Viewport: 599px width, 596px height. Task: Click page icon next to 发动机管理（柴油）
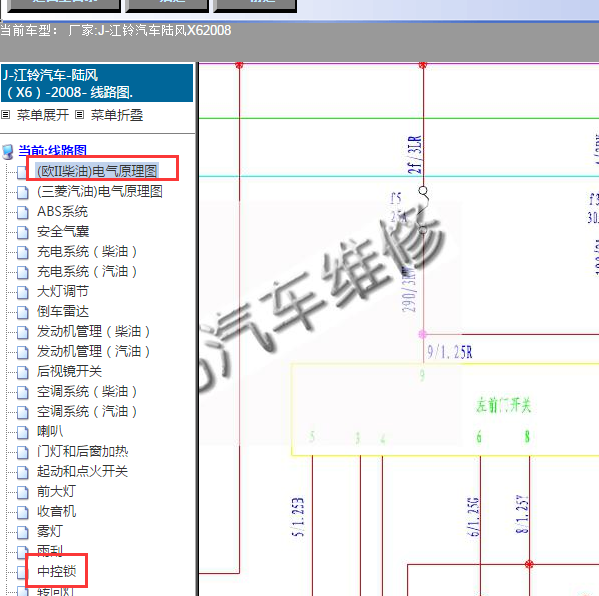tap(23, 332)
